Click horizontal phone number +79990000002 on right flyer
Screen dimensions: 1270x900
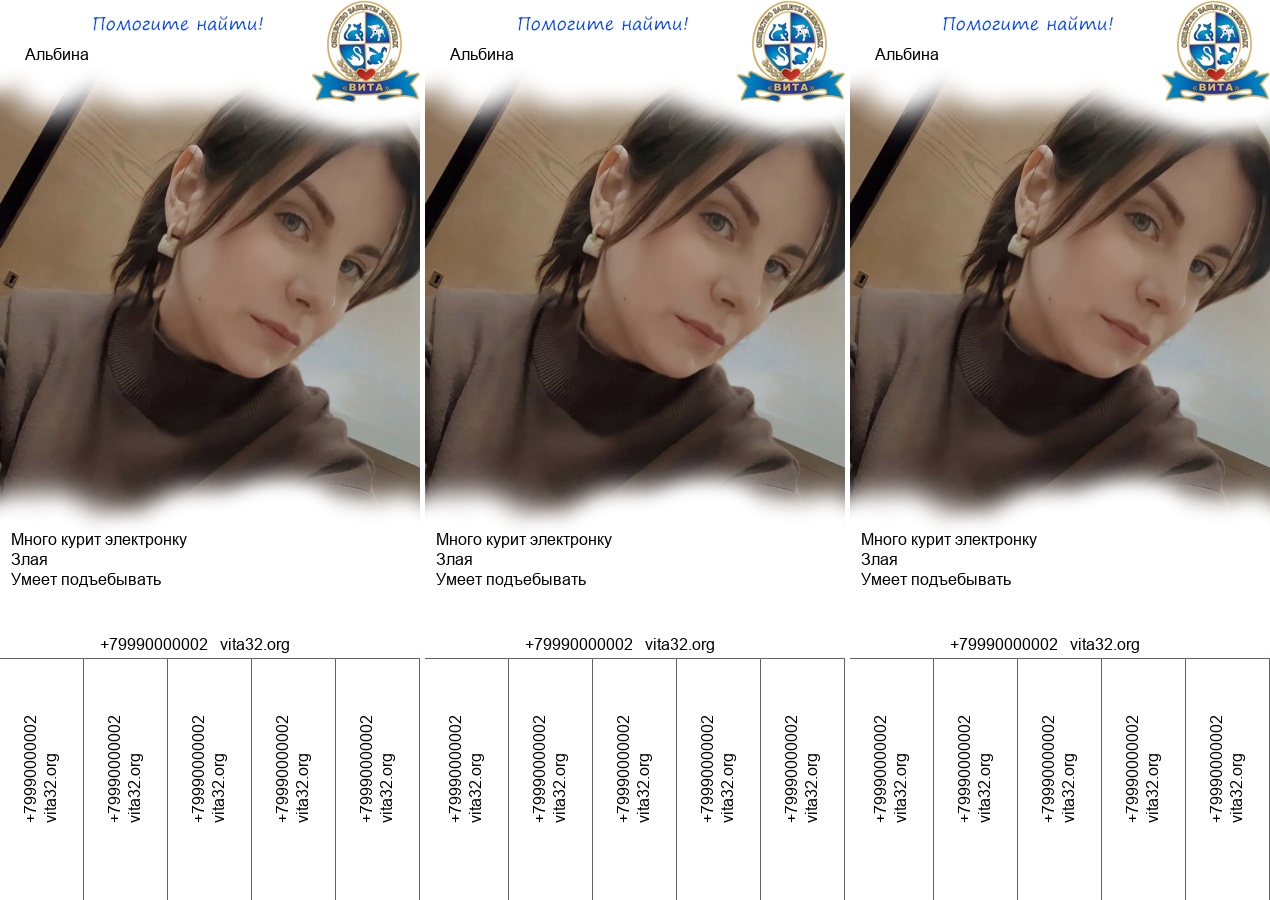tap(1003, 645)
